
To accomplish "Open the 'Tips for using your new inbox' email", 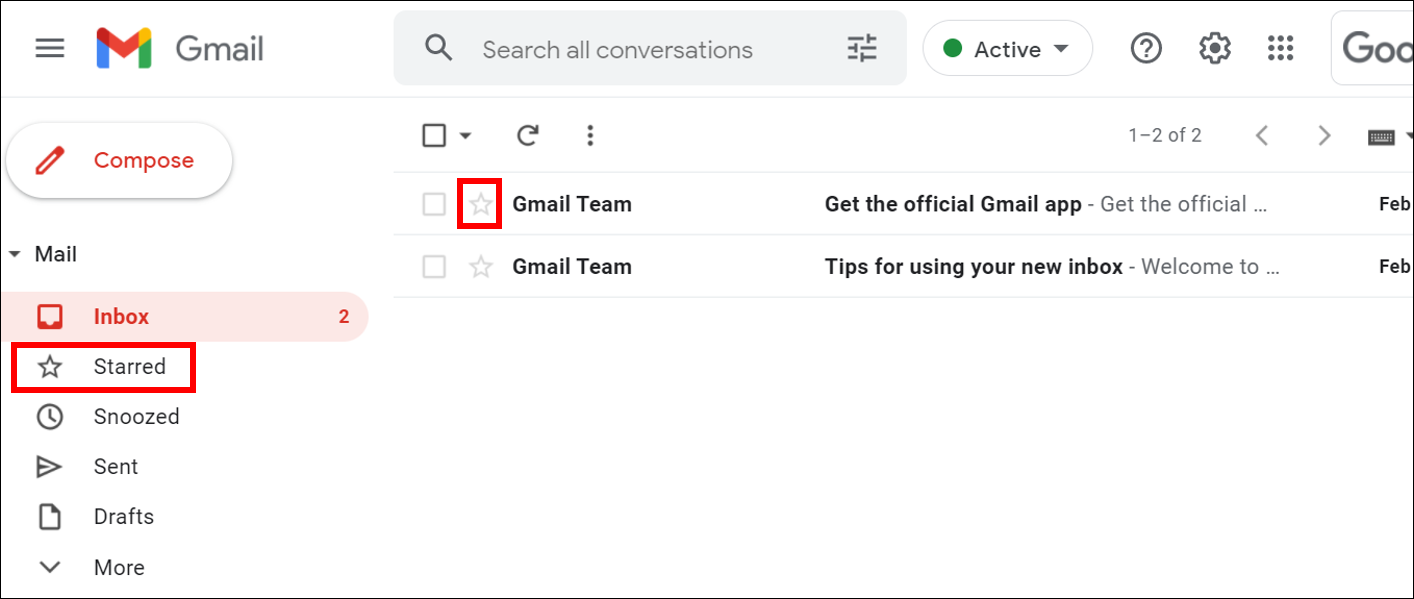I will tap(903, 266).
